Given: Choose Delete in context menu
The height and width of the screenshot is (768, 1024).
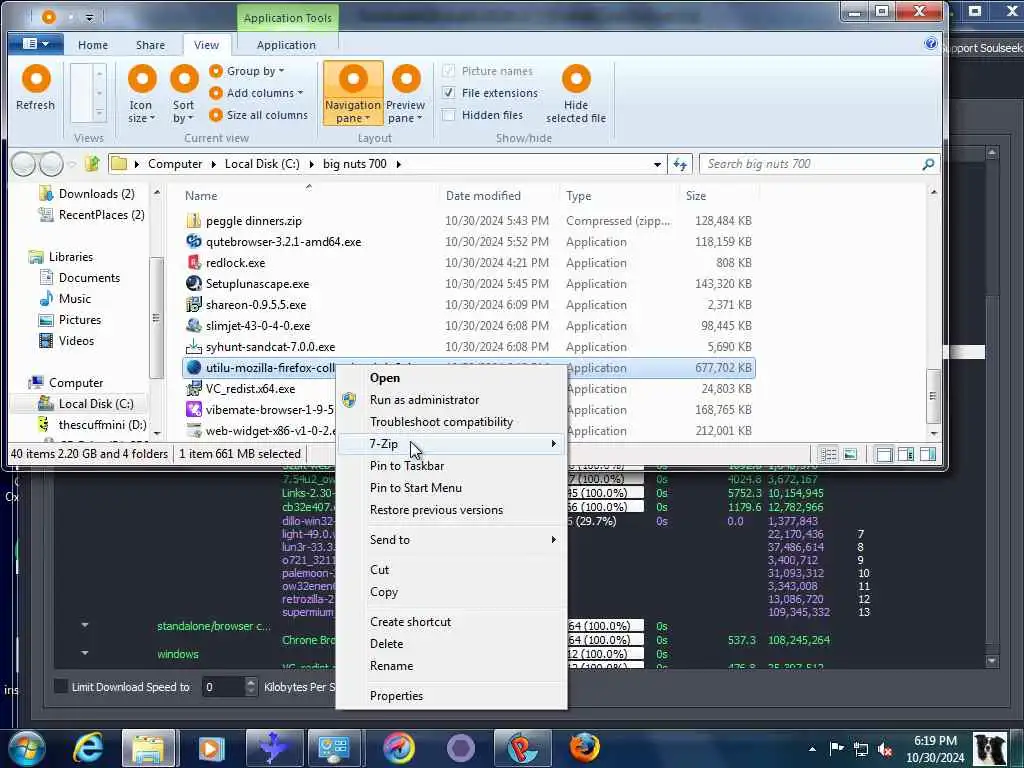Looking at the screenshot, I should point(386,644).
